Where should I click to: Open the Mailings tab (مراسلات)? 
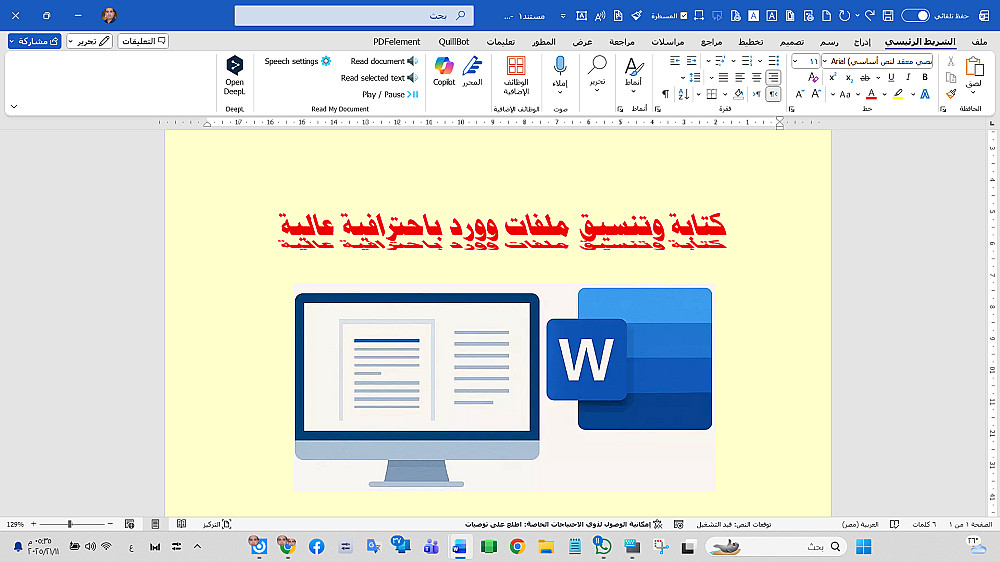[x=668, y=41]
